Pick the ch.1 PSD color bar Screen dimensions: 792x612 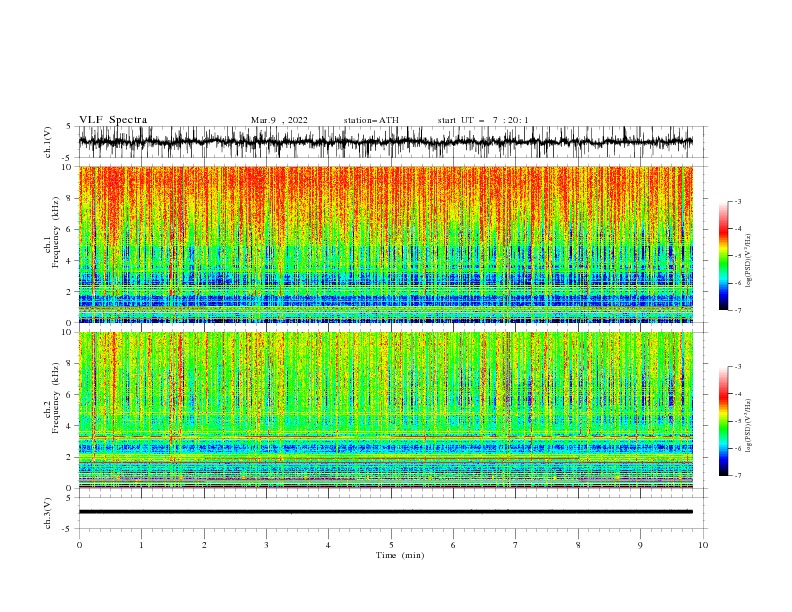click(x=724, y=256)
